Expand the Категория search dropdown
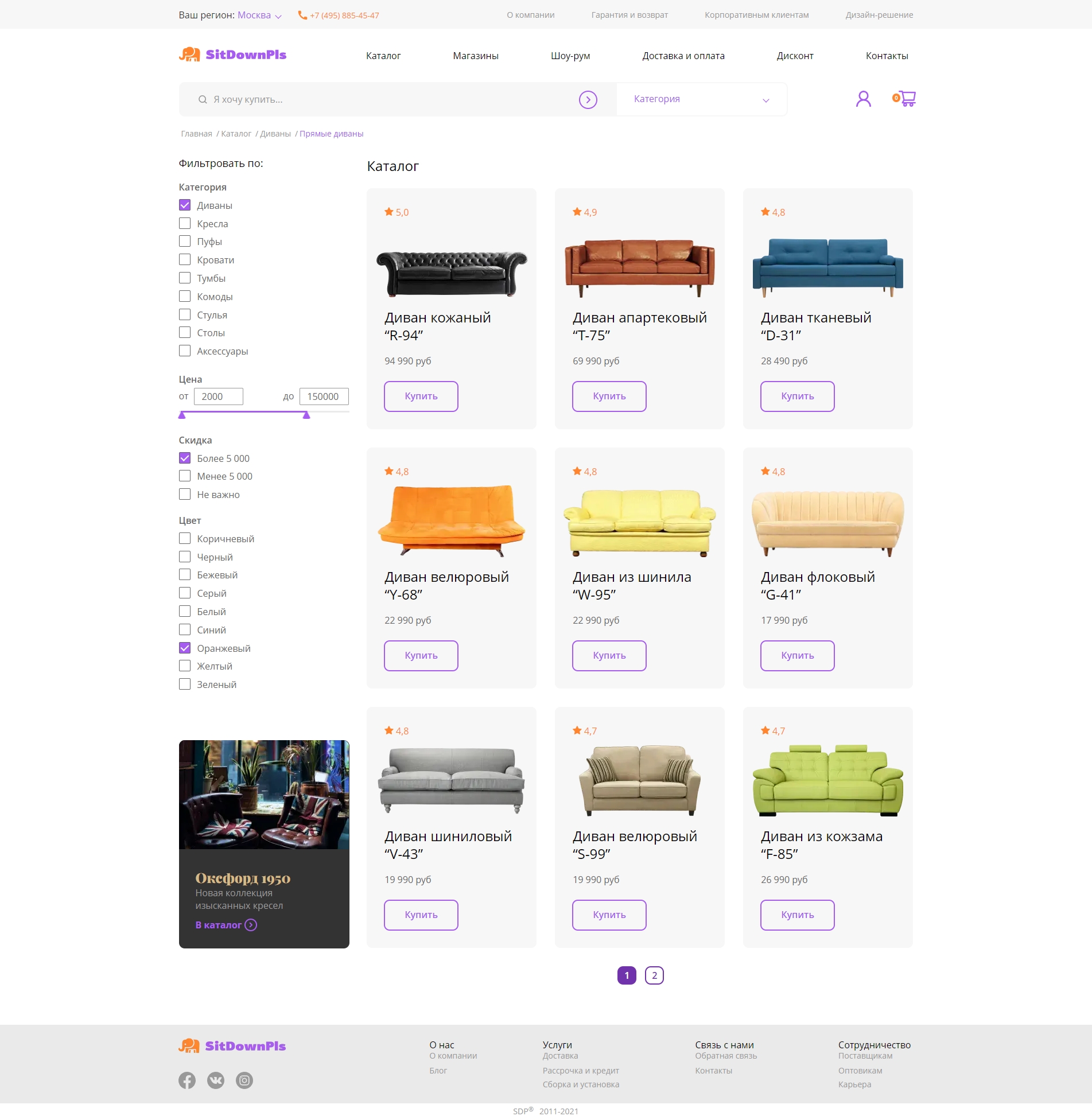The image size is (1092, 1120). 701,99
